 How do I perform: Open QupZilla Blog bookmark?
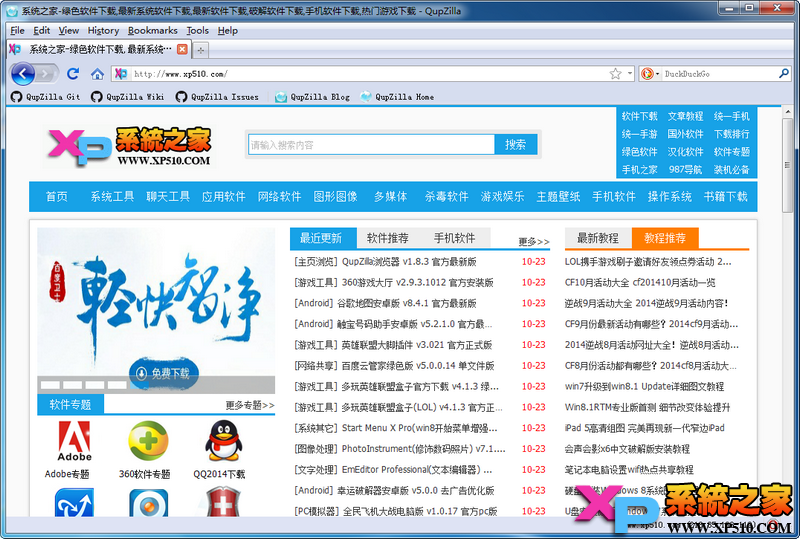(312, 96)
